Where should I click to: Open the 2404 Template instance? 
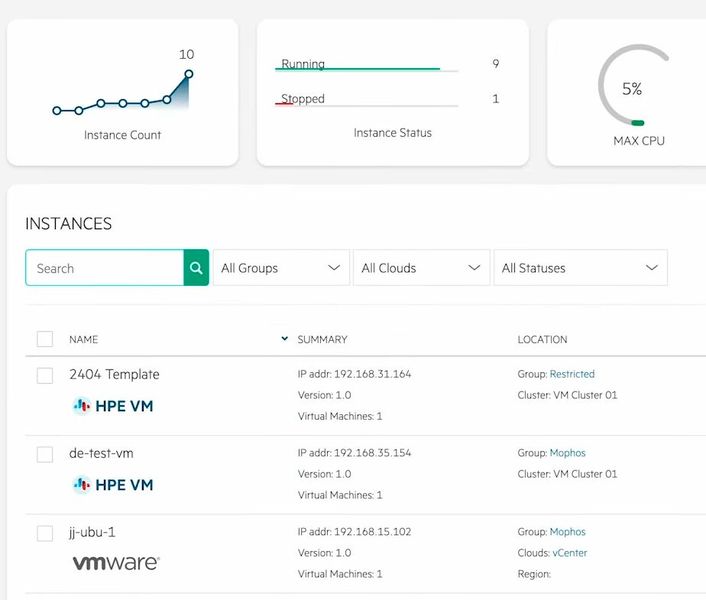[x=114, y=374]
